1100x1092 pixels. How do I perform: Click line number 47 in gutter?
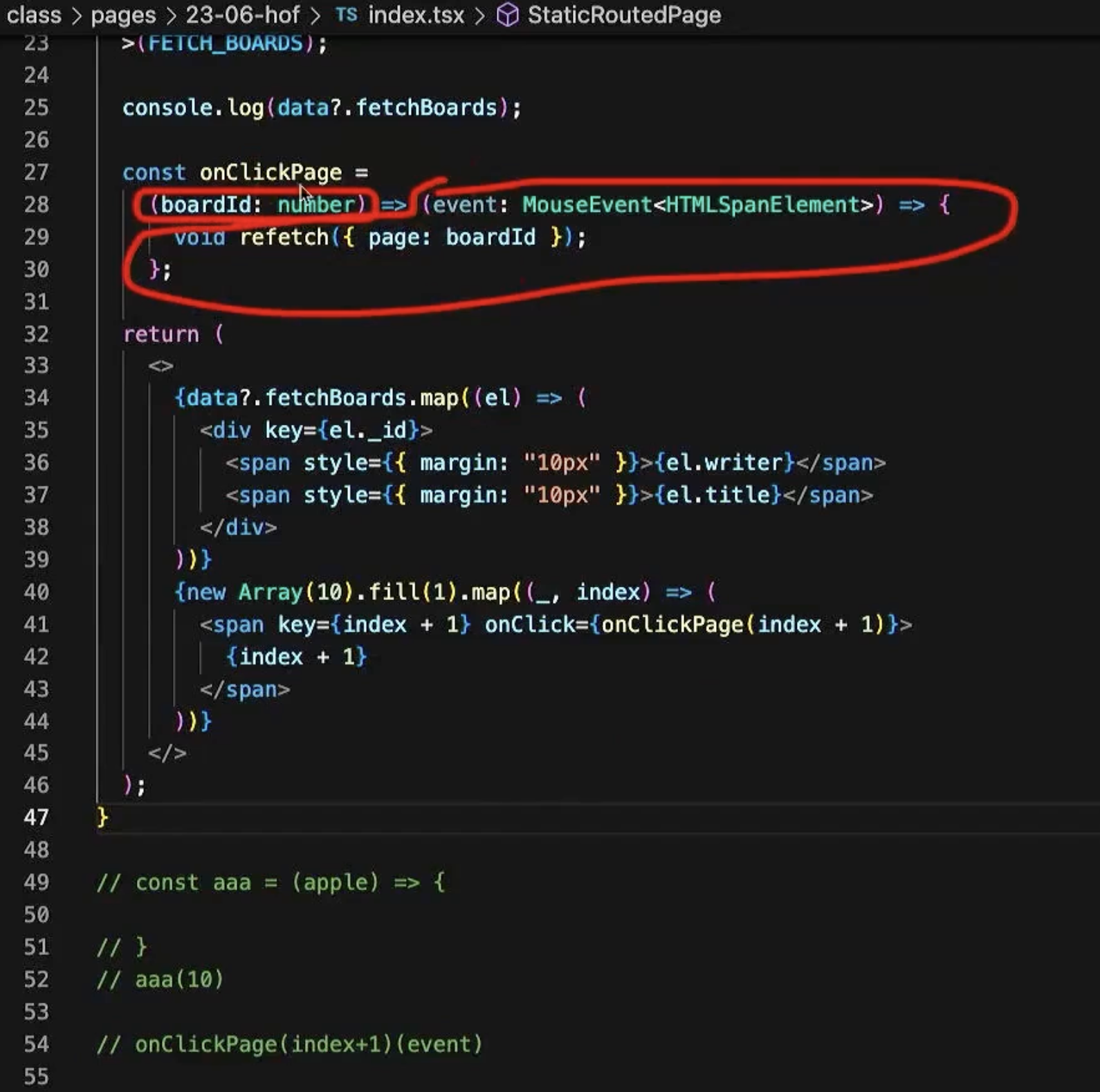(37, 817)
